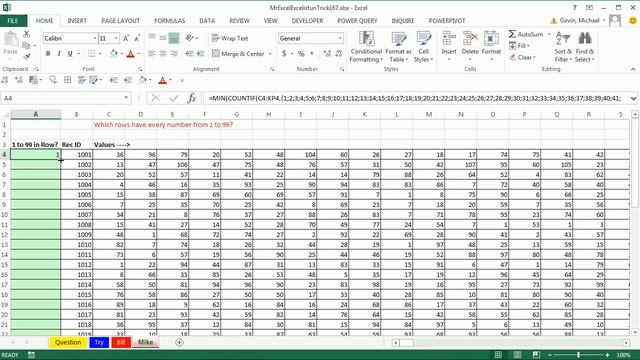Collapse the ribbon with the caret icon
This screenshot has width=640, height=360.
633,69
